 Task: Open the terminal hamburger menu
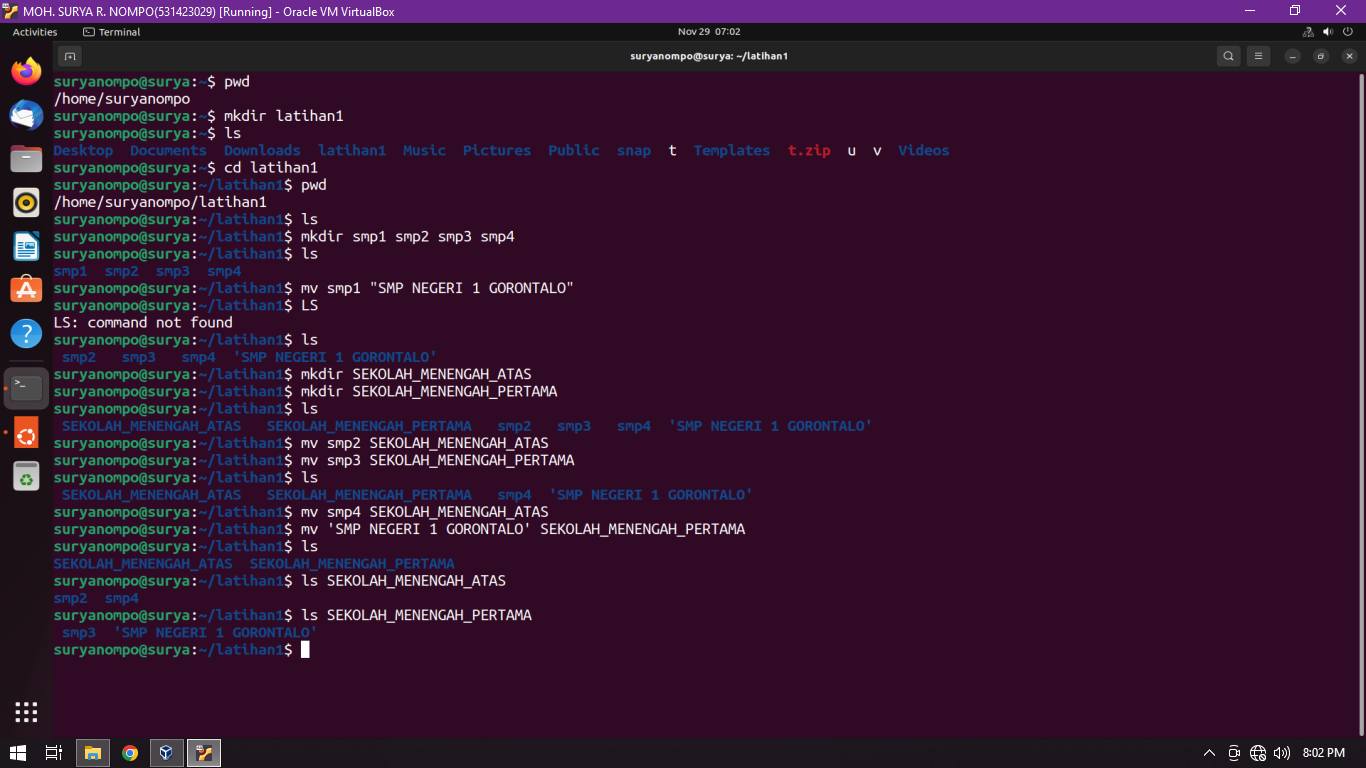[1259, 56]
